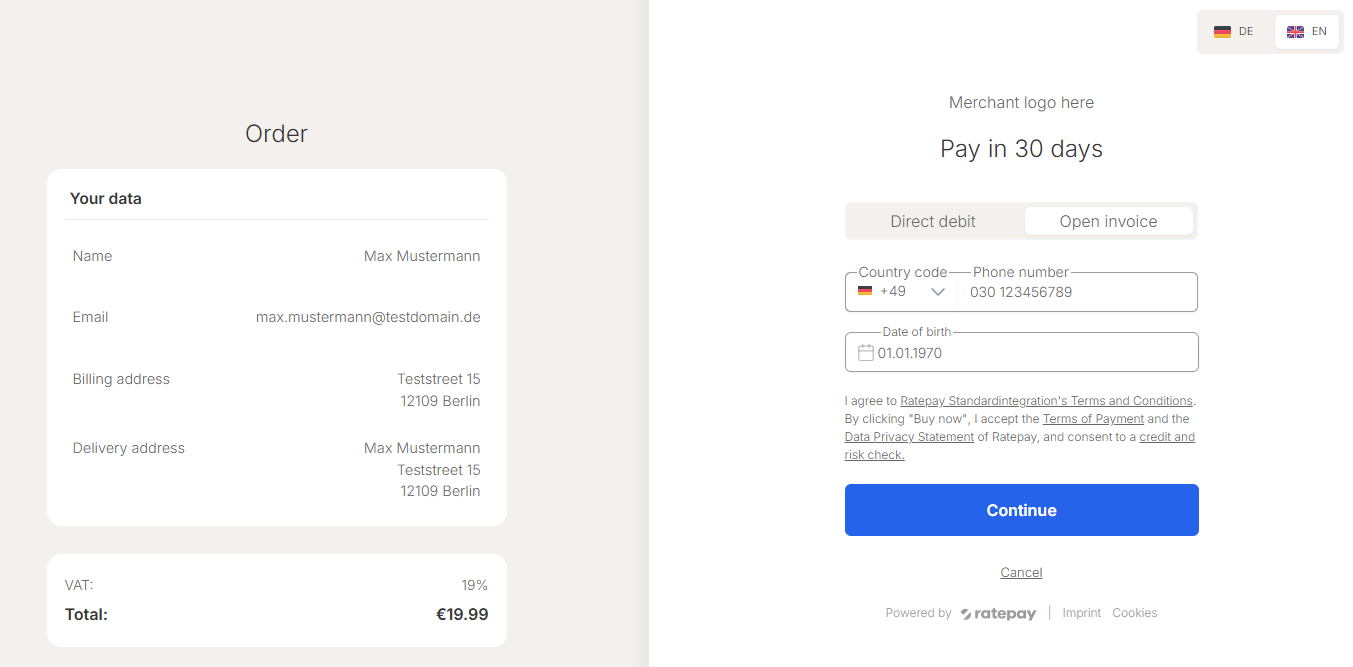The height and width of the screenshot is (667, 1353).
Task: Expand the country code chevron
Action: coord(937,292)
